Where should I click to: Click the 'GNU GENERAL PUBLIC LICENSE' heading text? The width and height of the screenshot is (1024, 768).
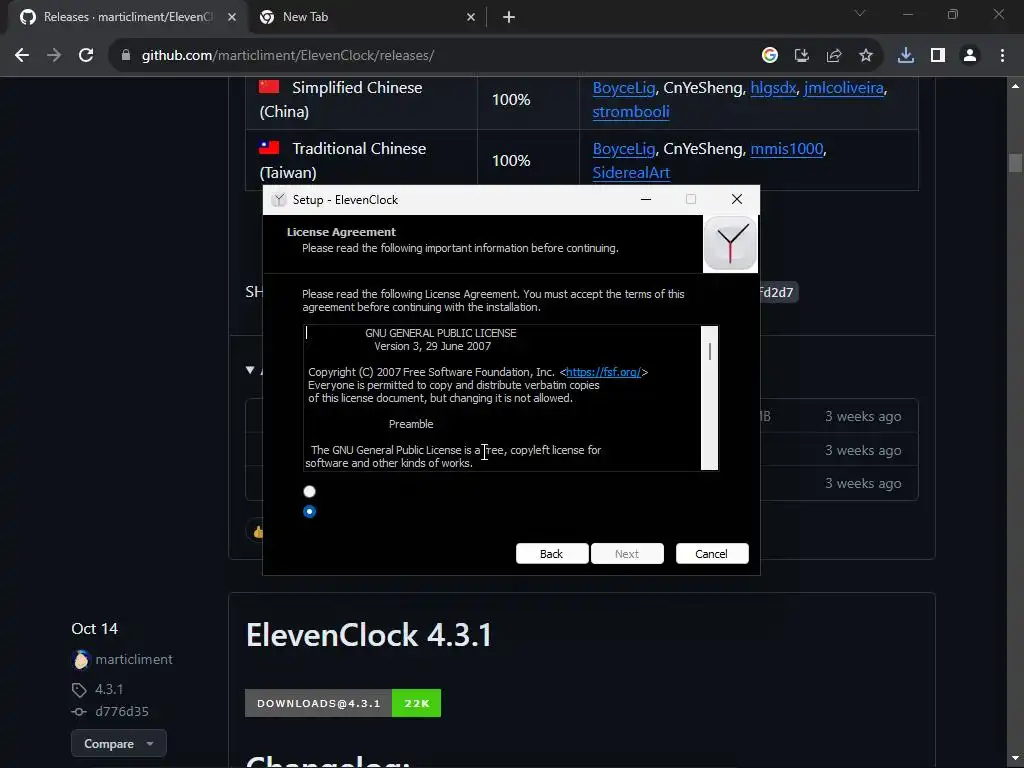click(x=441, y=333)
